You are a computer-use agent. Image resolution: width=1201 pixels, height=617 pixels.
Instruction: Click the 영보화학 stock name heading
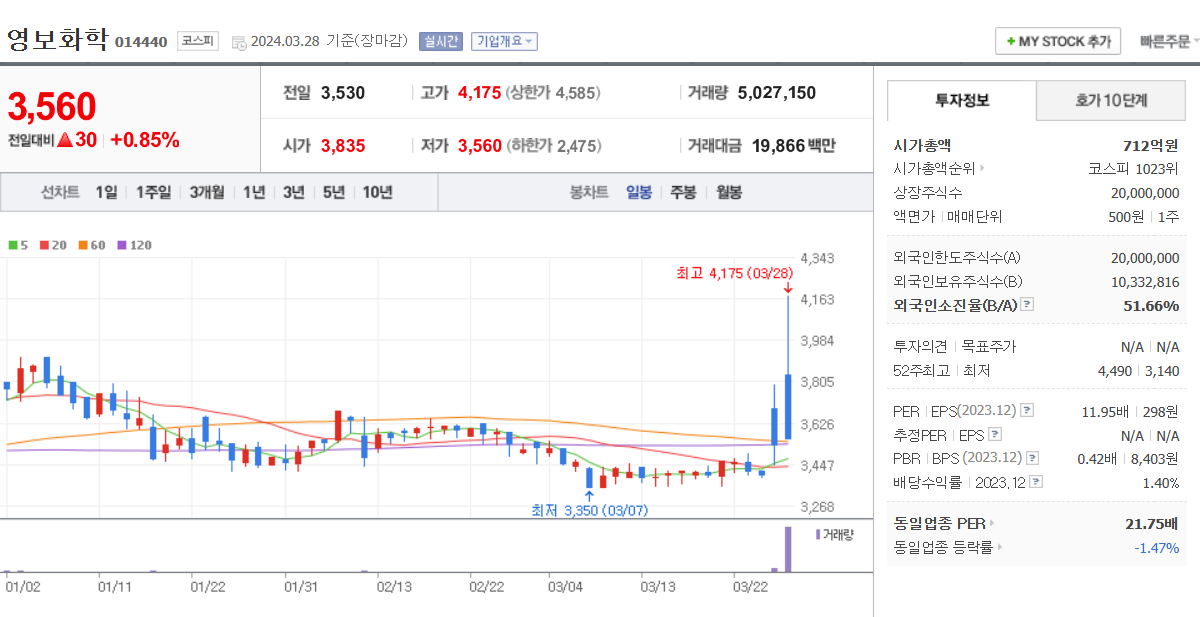[57, 39]
